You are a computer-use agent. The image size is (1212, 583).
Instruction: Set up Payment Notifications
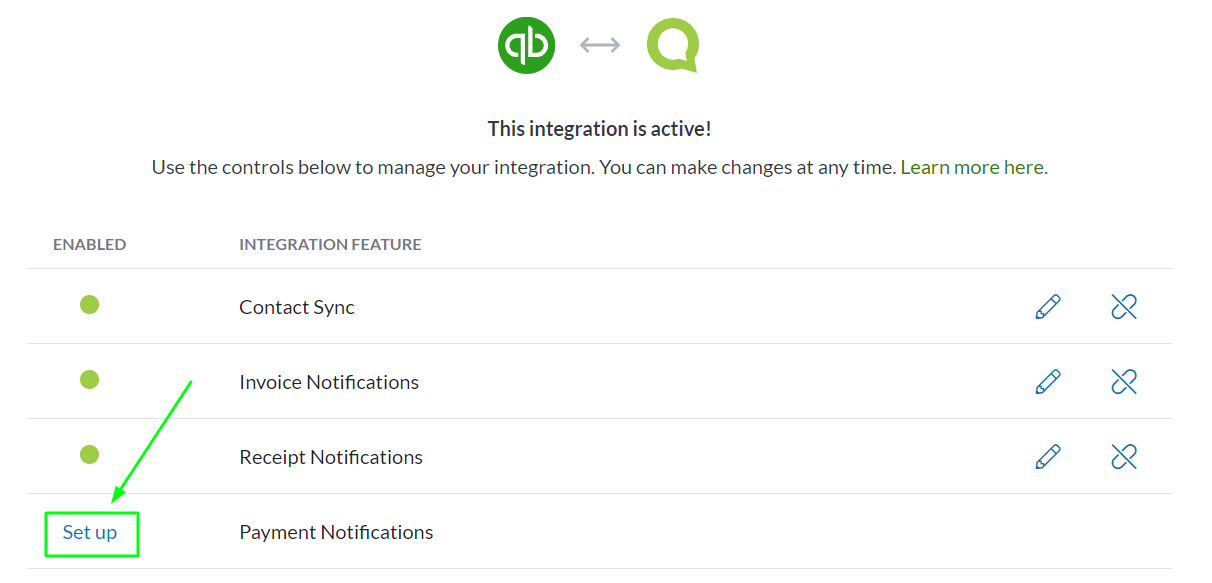click(x=90, y=533)
